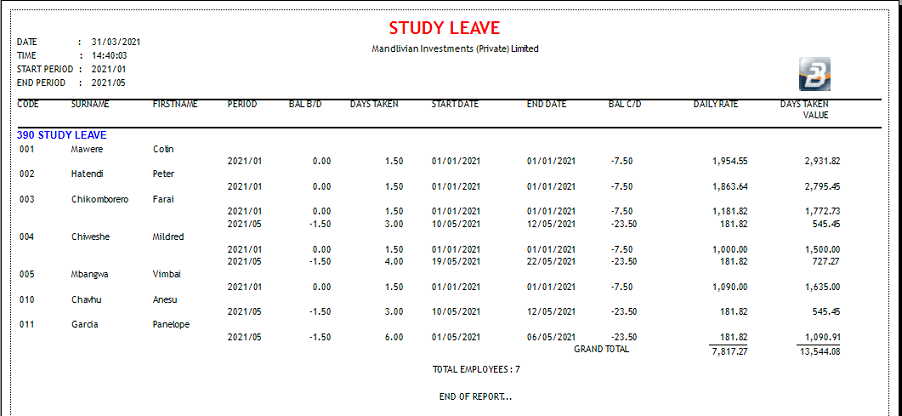Click Chiweshe's end date 22/05/2021
Viewport: 902px width, 416px height.
(551, 261)
